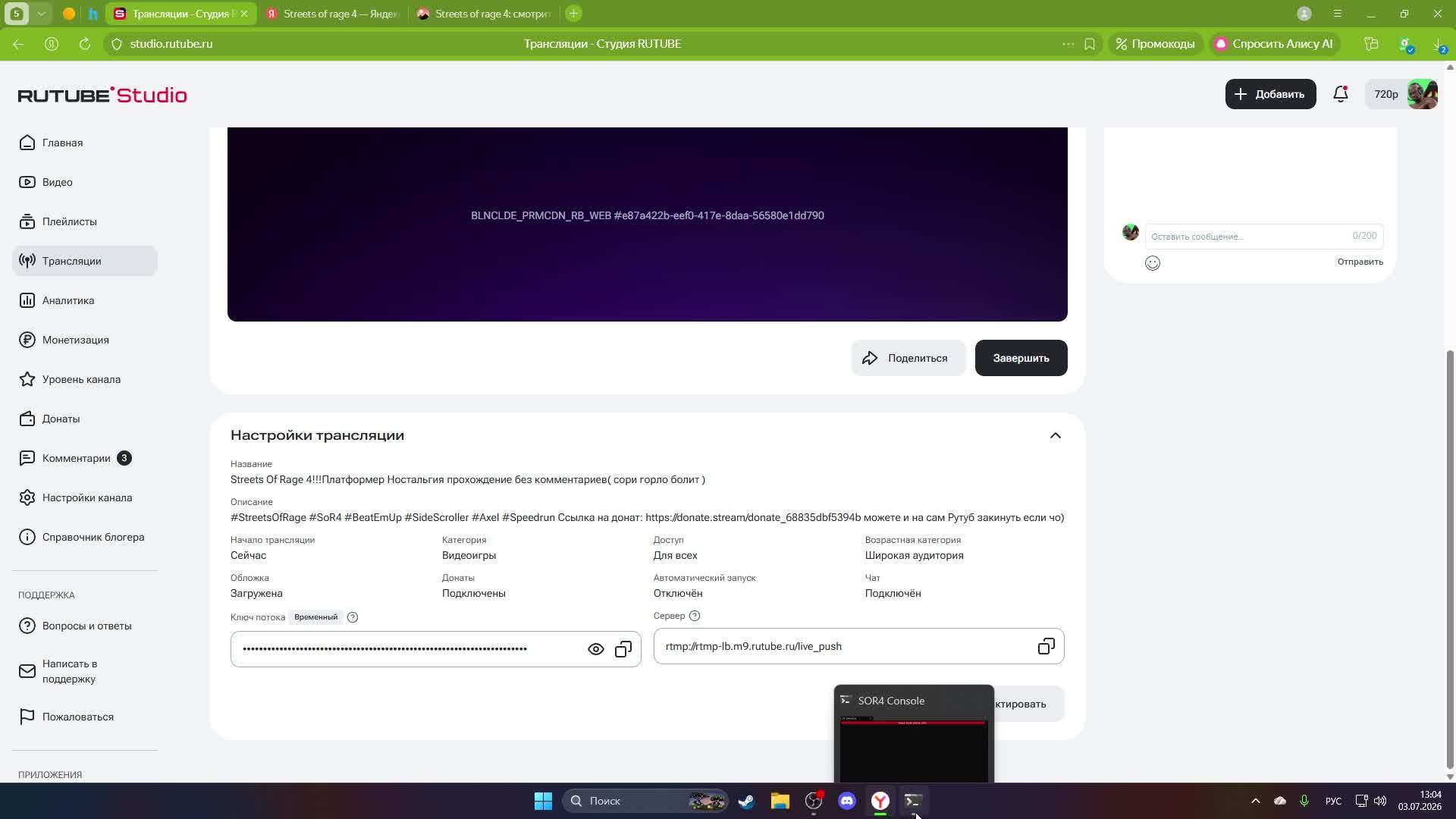Click the browser back arrow

coord(18,44)
